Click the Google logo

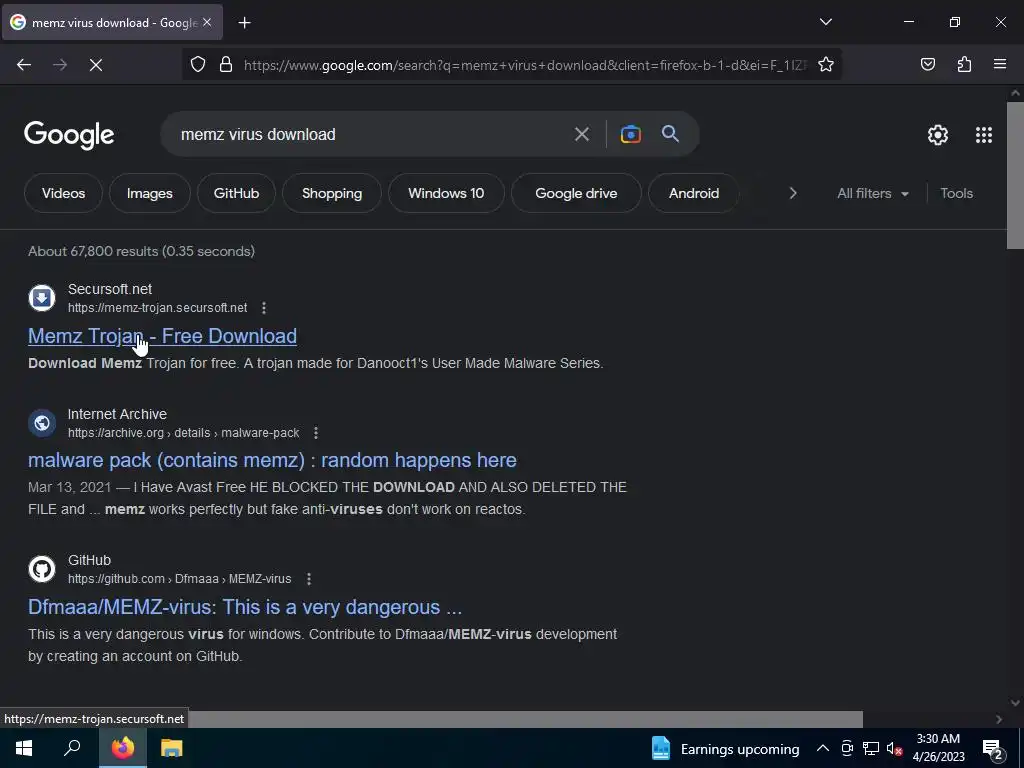[x=69, y=135]
